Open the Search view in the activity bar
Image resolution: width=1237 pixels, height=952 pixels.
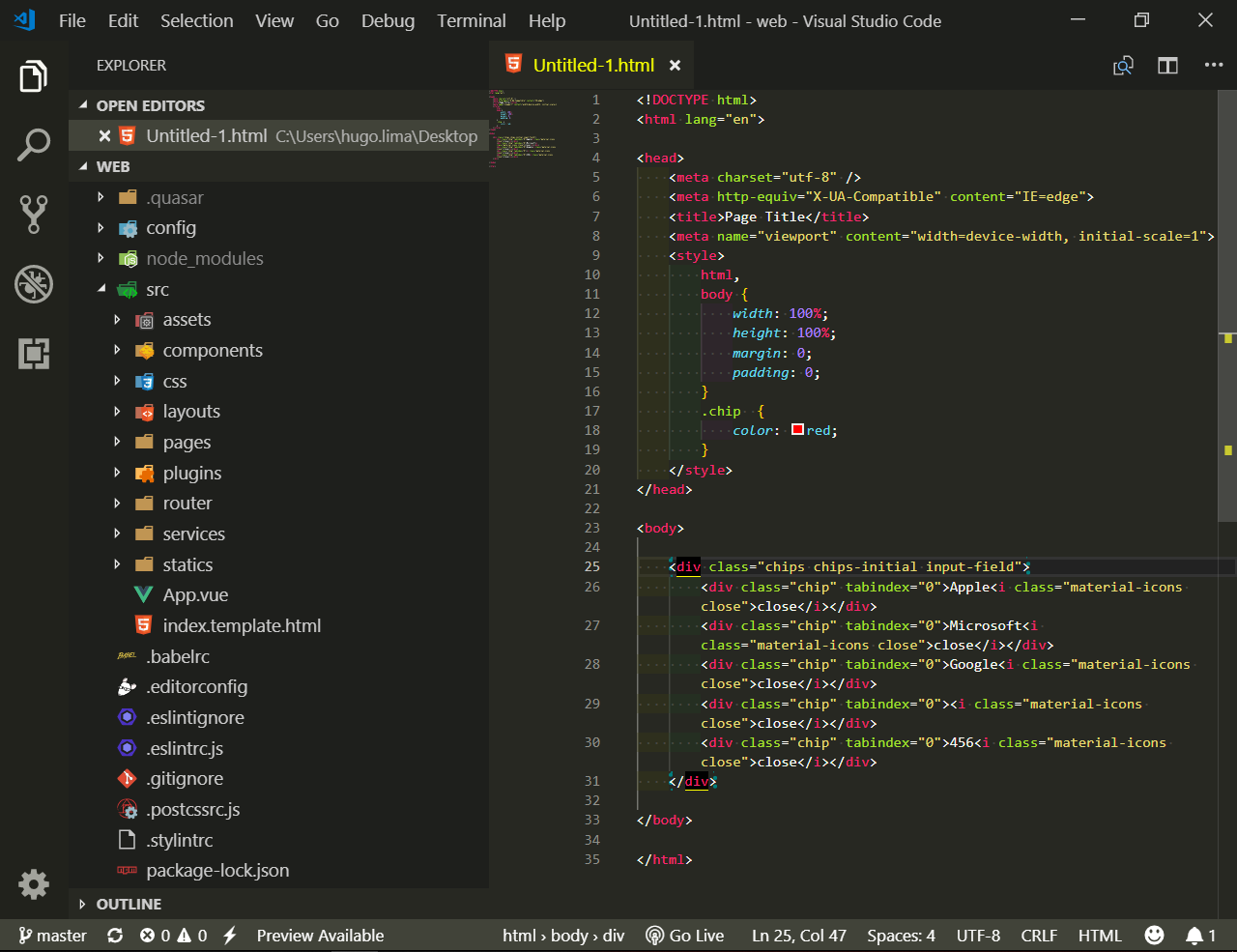34,145
